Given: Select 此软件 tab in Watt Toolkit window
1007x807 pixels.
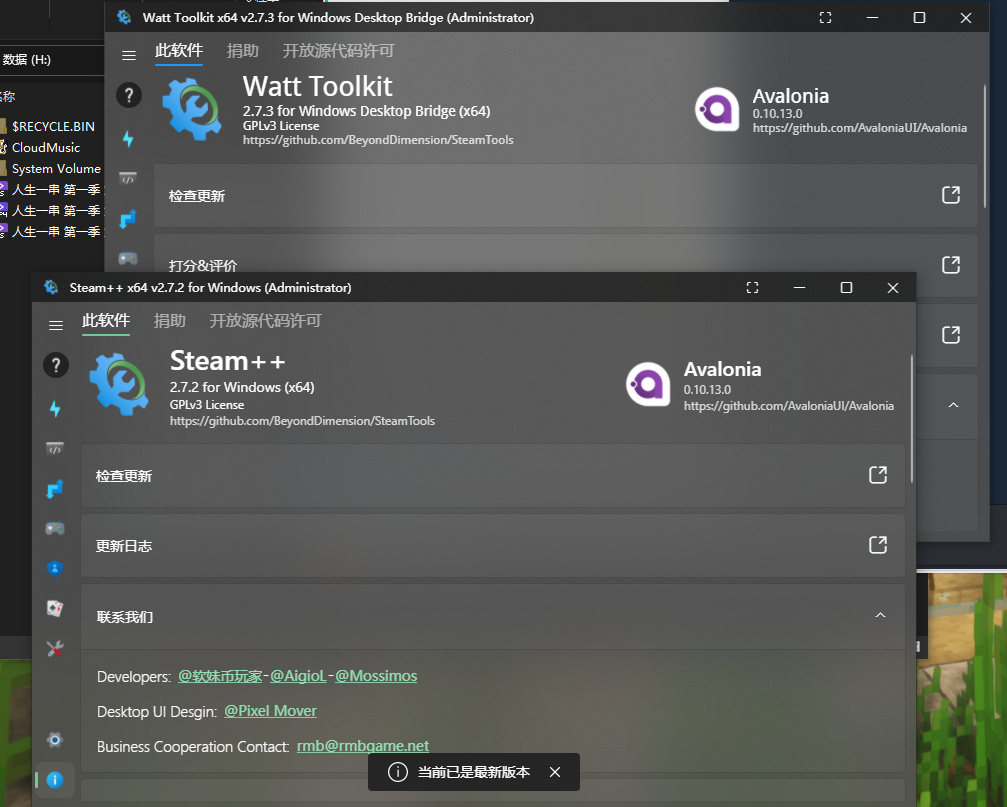Looking at the screenshot, I should click(179, 50).
